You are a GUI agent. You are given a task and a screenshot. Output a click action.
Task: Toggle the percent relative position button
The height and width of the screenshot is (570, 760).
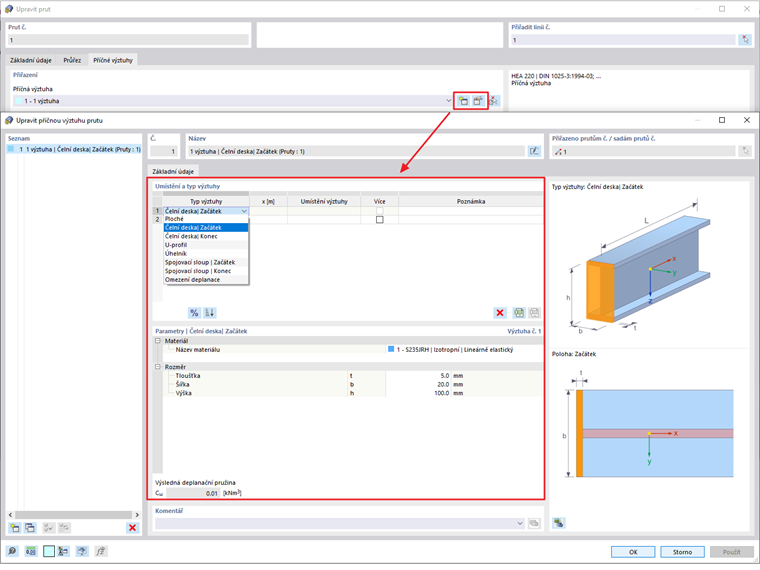[x=194, y=313]
